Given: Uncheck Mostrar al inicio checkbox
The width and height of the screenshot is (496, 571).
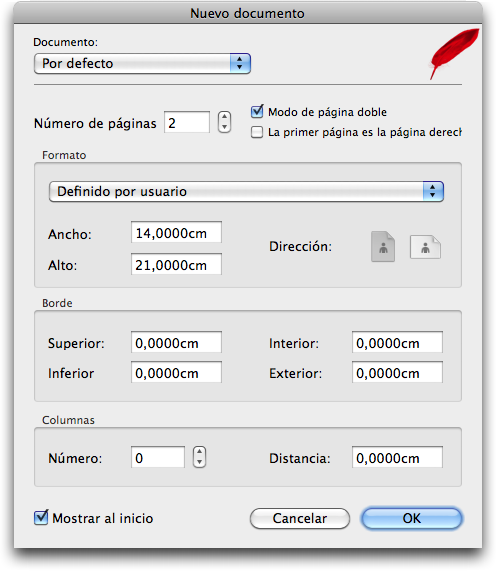Looking at the screenshot, I should (41, 518).
